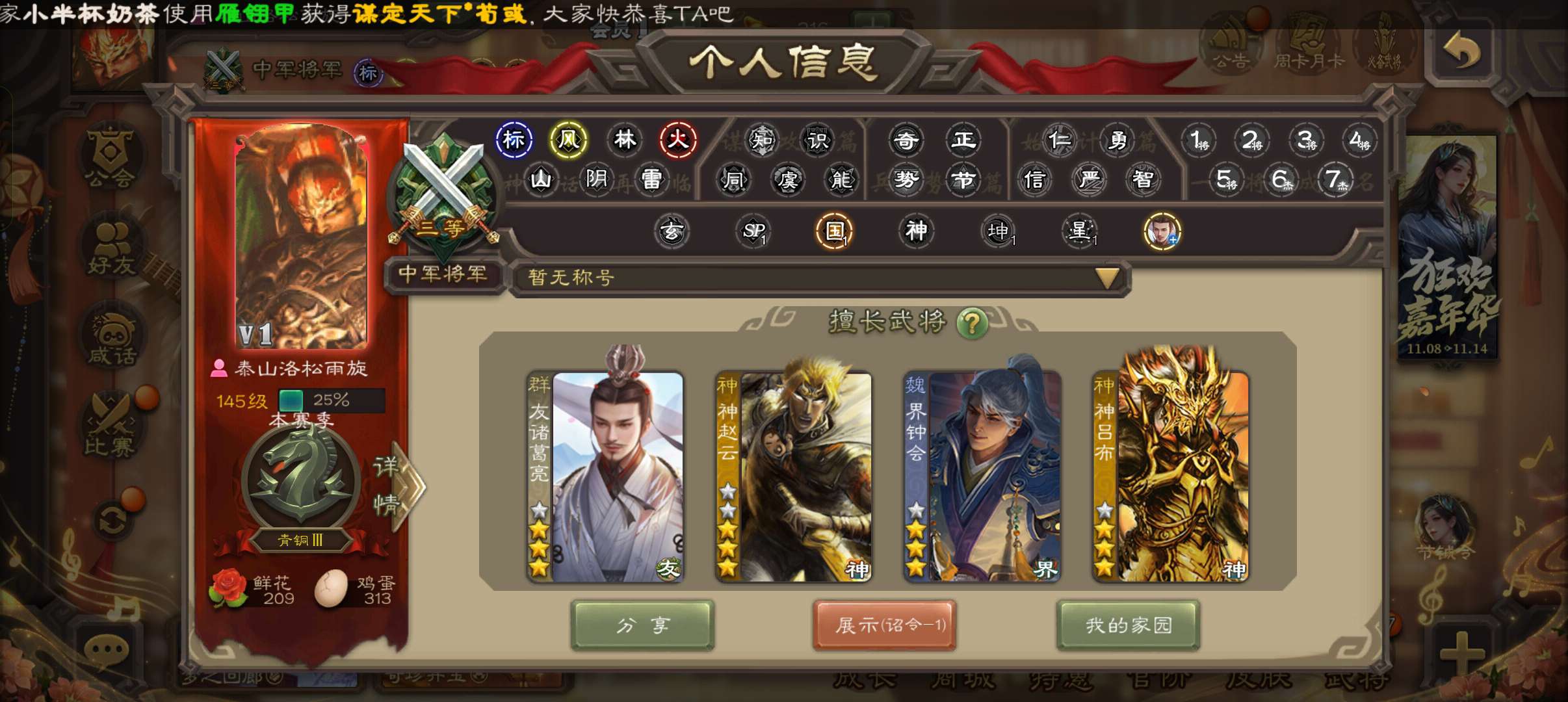Click the 分享 share button
Screen dimensions: 1568x702
pyautogui.click(x=642, y=625)
